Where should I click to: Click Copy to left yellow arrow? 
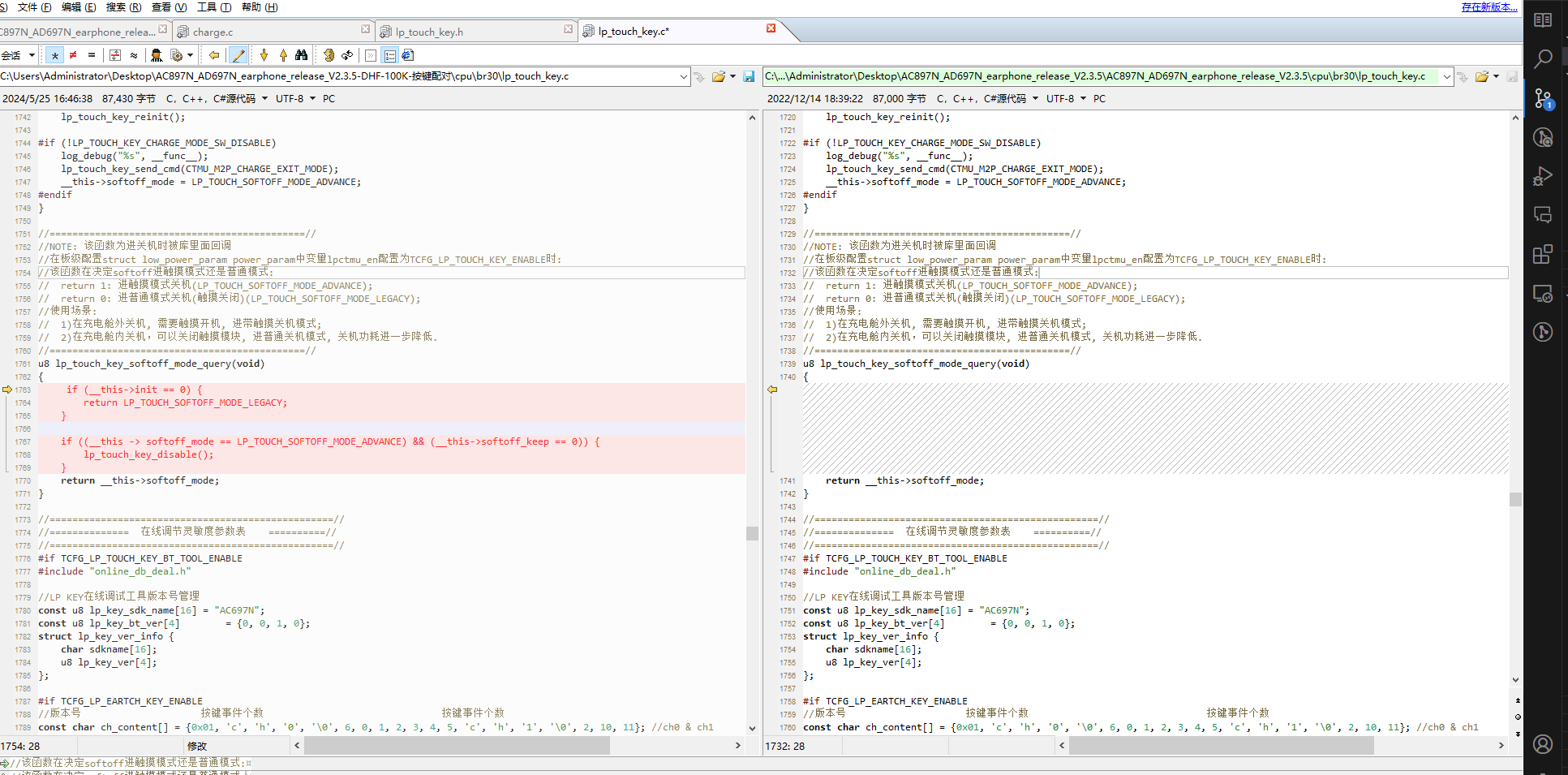[214, 55]
